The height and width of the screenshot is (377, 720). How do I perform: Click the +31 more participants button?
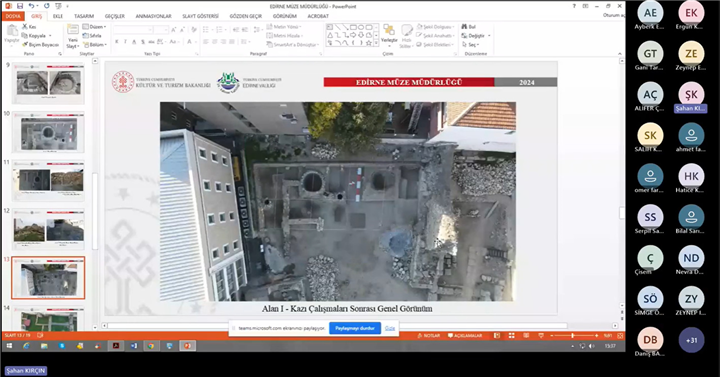691,340
